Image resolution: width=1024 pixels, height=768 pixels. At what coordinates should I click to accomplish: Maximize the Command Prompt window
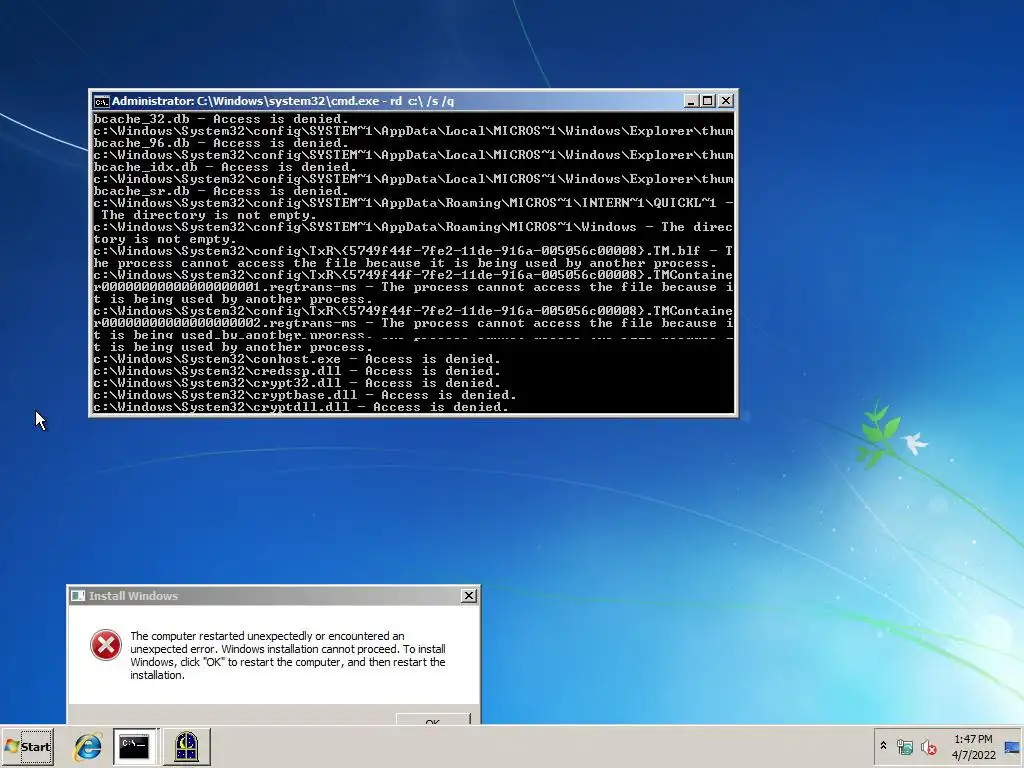[x=708, y=101]
